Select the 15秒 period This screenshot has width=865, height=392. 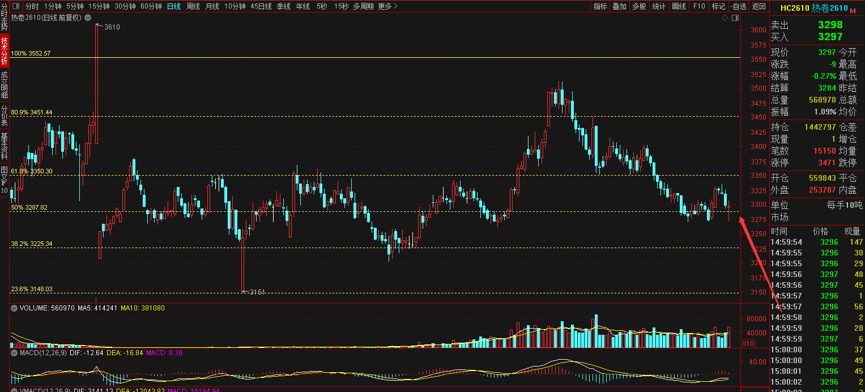tap(341, 7)
